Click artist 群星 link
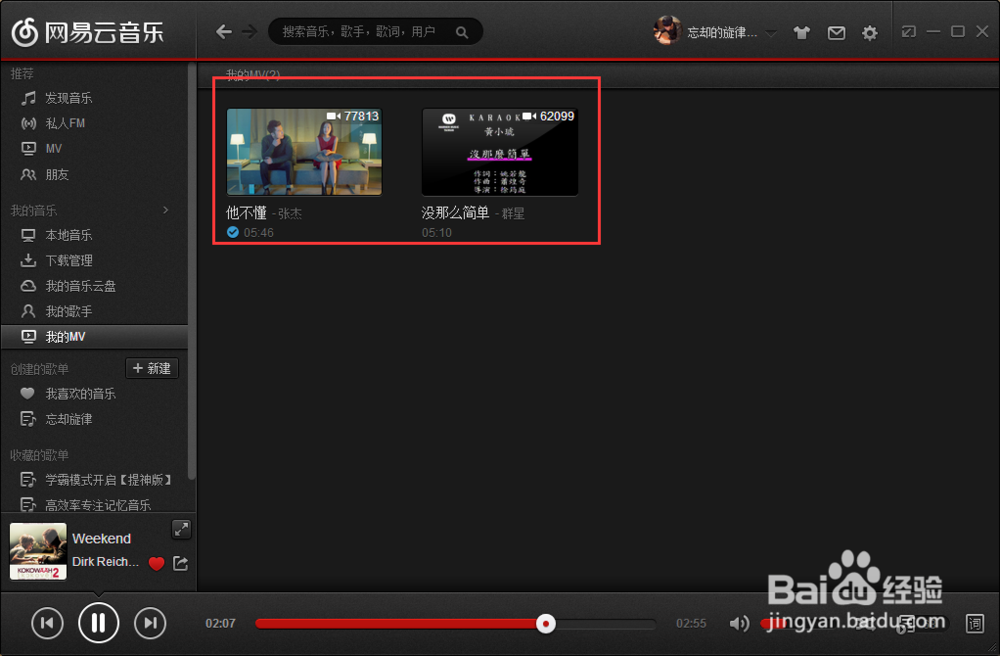 click(x=513, y=214)
